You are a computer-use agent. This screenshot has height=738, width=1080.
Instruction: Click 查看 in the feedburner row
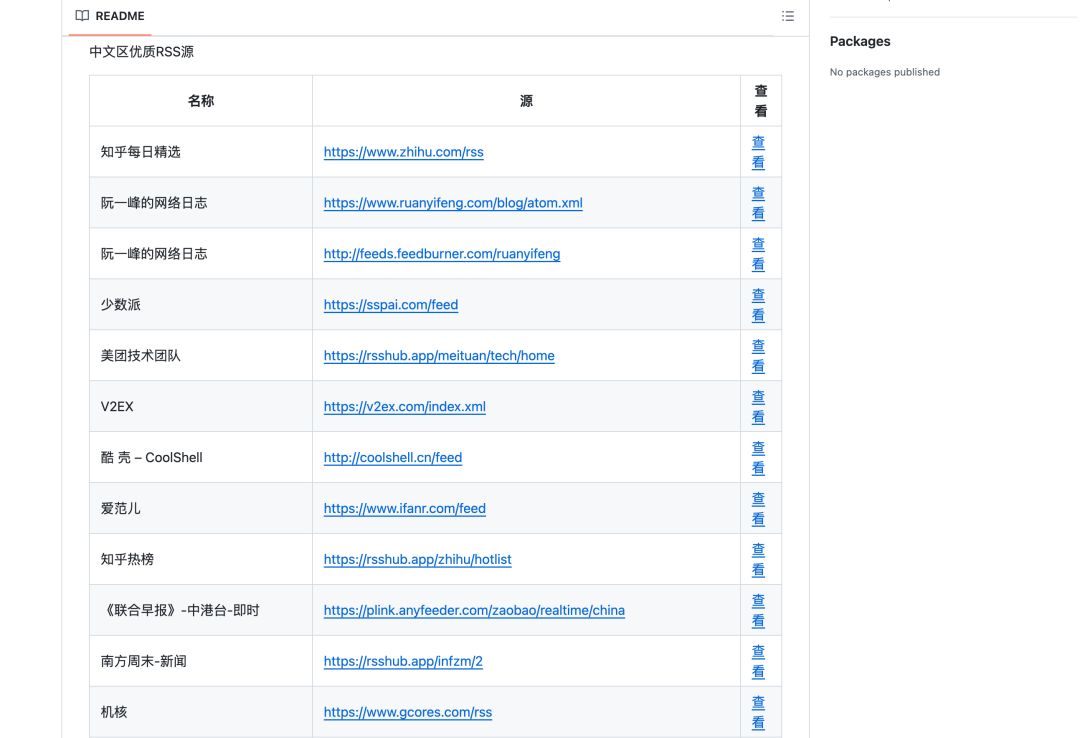[758, 254]
